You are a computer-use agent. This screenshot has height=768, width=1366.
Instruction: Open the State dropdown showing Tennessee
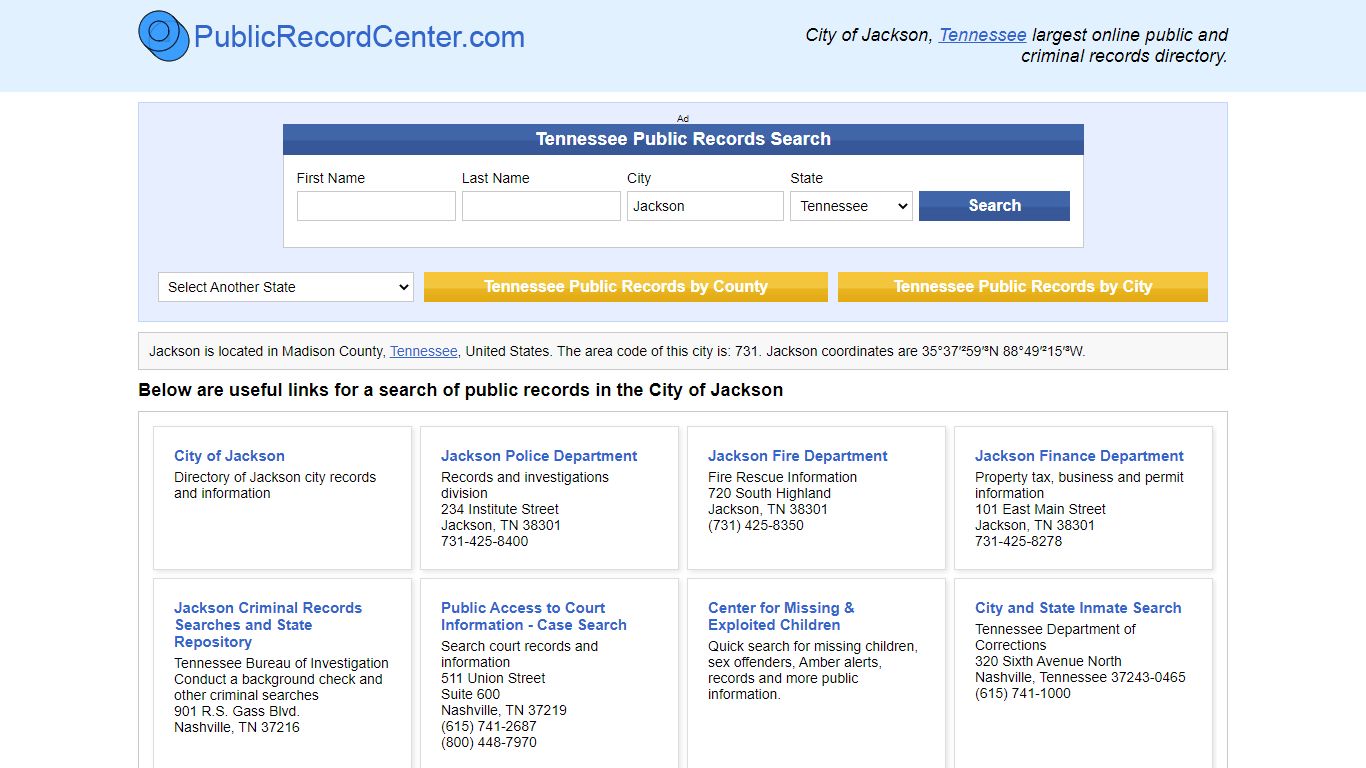point(851,206)
